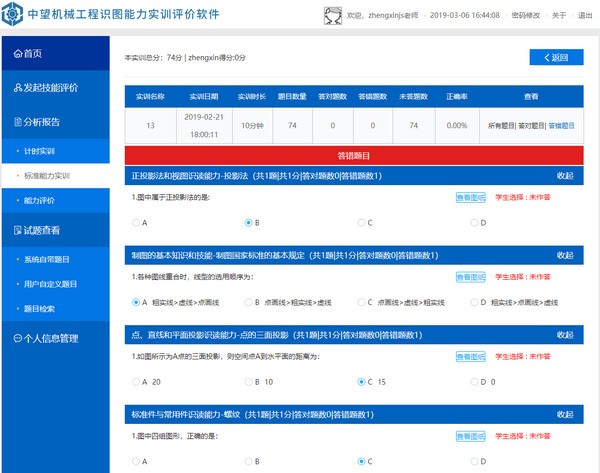
Task: View 答对题目 in results table
Action: click(532, 126)
